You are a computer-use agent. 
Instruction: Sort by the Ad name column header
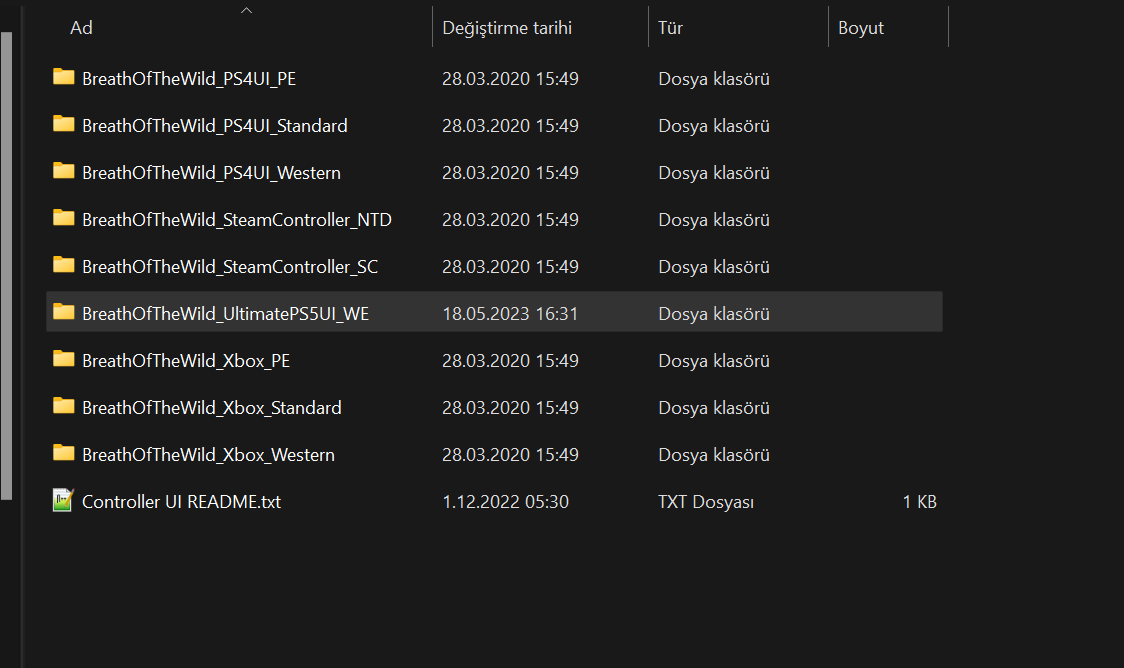82,28
